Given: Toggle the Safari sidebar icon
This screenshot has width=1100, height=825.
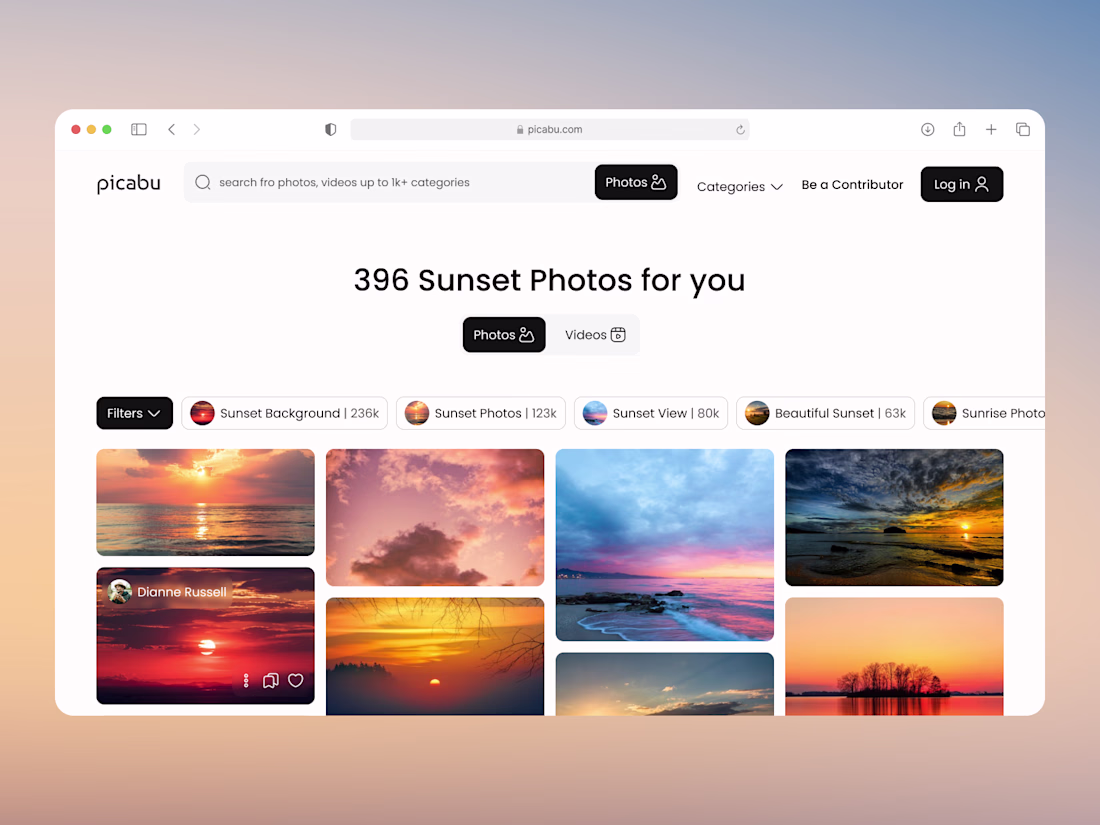Looking at the screenshot, I should click(x=139, y=129).
